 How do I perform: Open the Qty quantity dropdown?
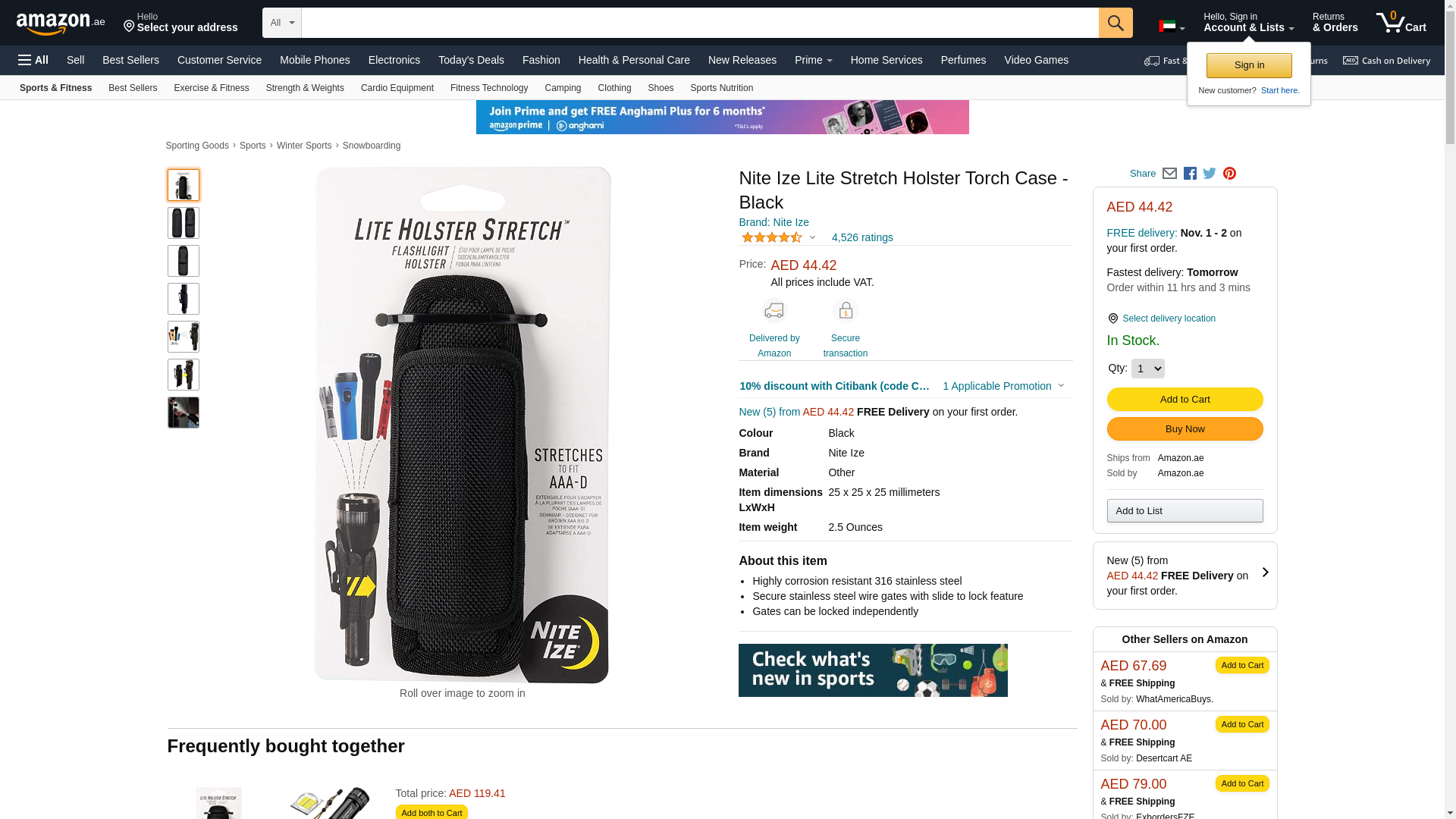(1147, 369)
